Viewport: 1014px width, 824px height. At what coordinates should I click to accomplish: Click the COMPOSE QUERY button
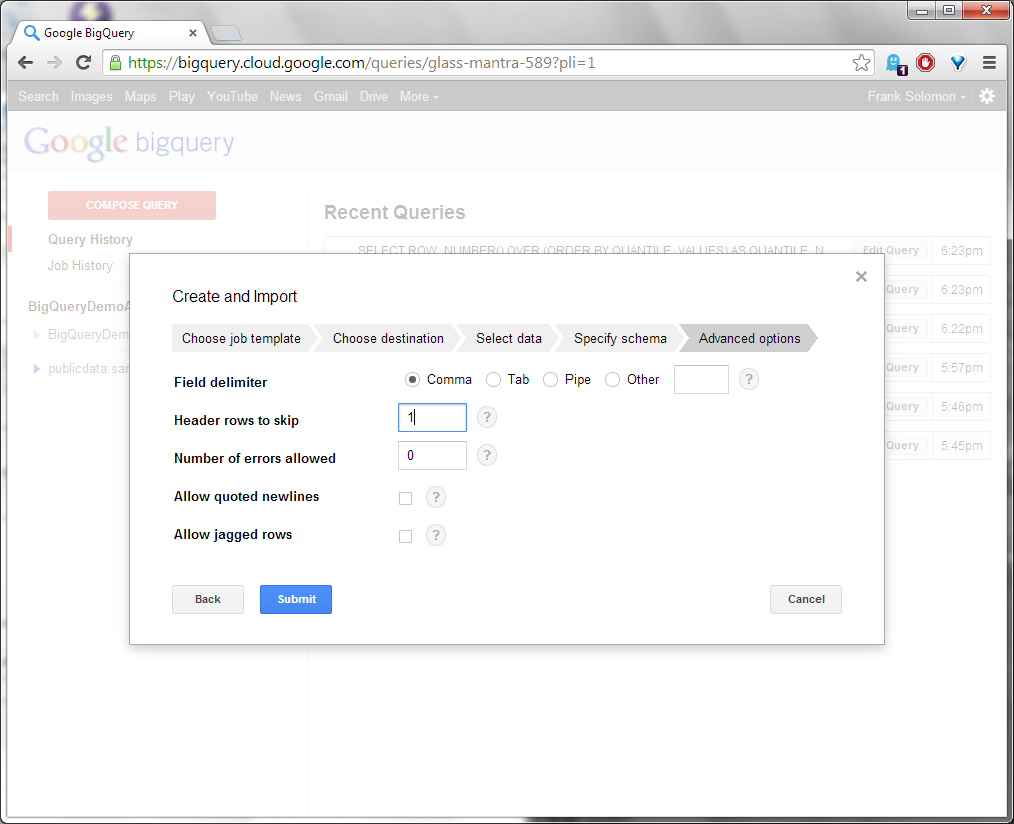(x=132, y=205)
